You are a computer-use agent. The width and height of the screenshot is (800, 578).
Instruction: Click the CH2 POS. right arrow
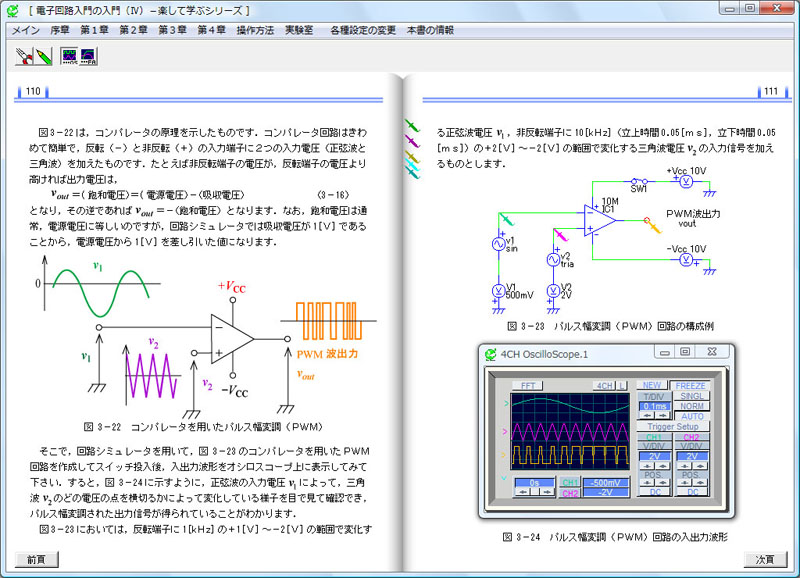click(x=700, y=483)
